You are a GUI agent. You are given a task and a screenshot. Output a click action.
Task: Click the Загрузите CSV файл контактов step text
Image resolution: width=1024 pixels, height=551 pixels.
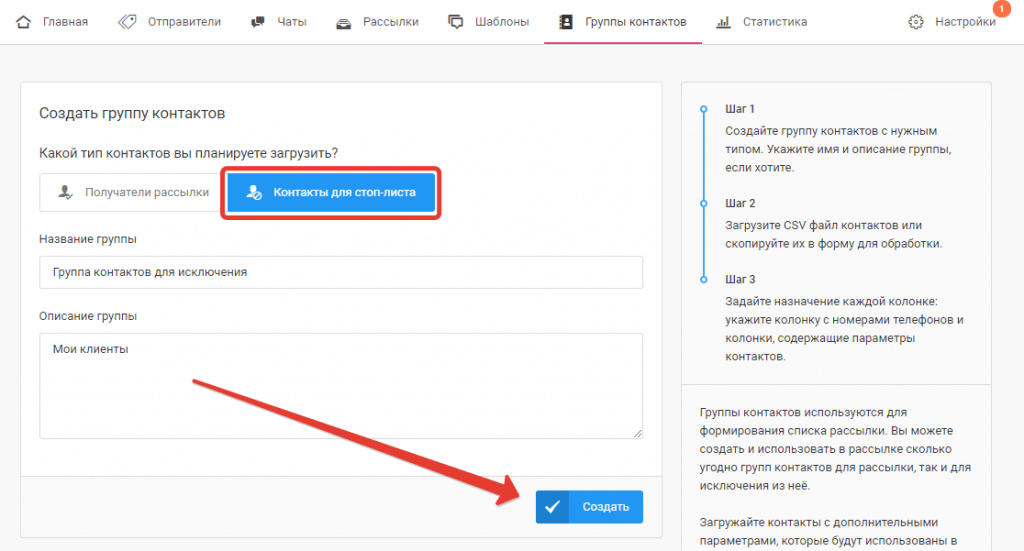833,234
